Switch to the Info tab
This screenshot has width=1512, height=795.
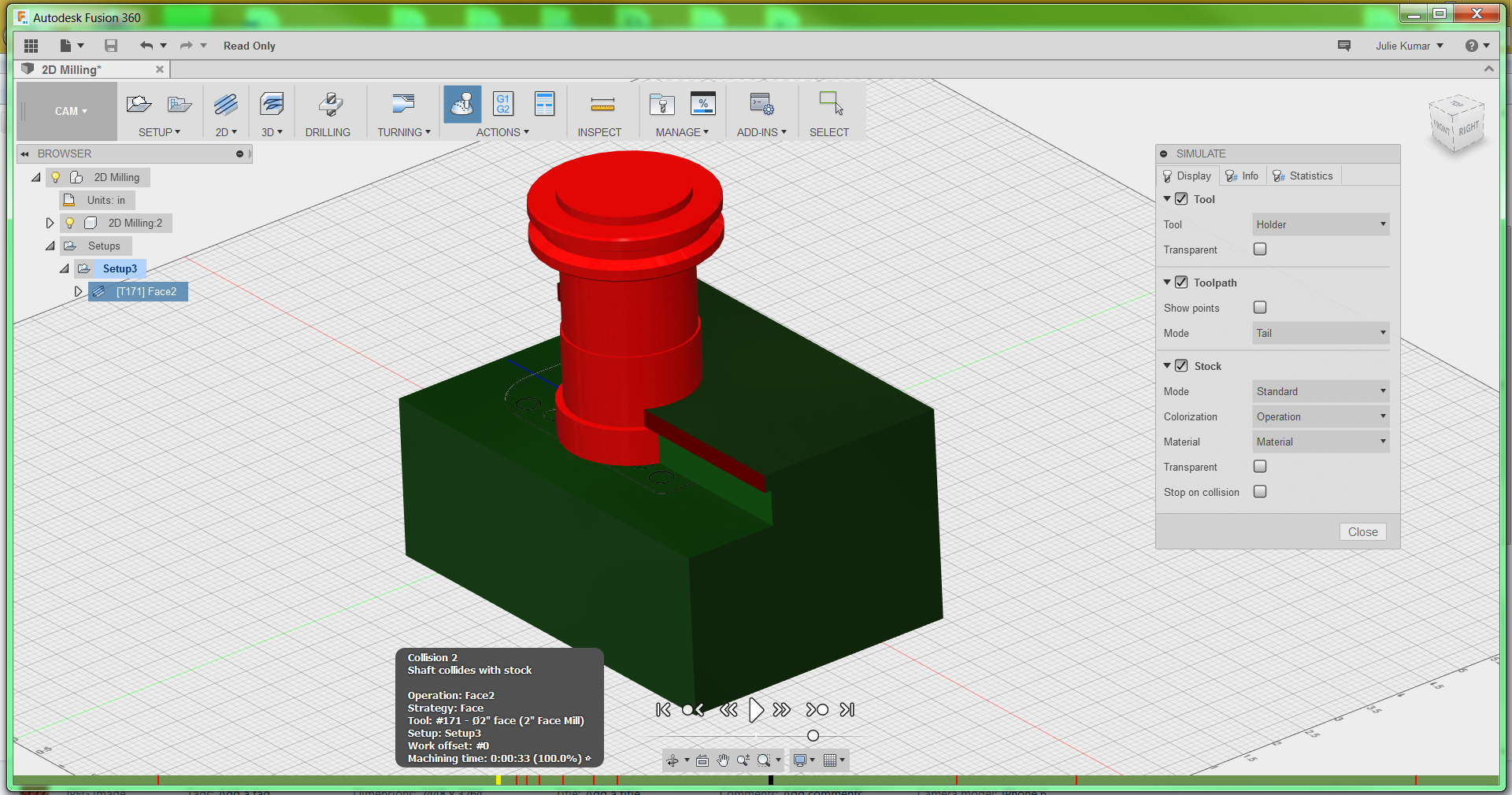click(x=1243, y=176)
